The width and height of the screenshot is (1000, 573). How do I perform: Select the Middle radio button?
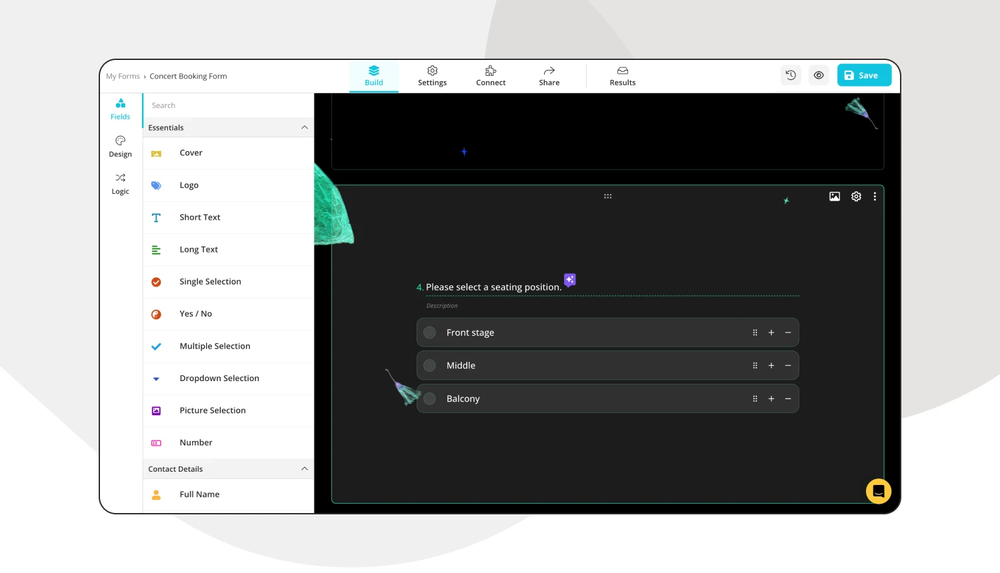430,366
